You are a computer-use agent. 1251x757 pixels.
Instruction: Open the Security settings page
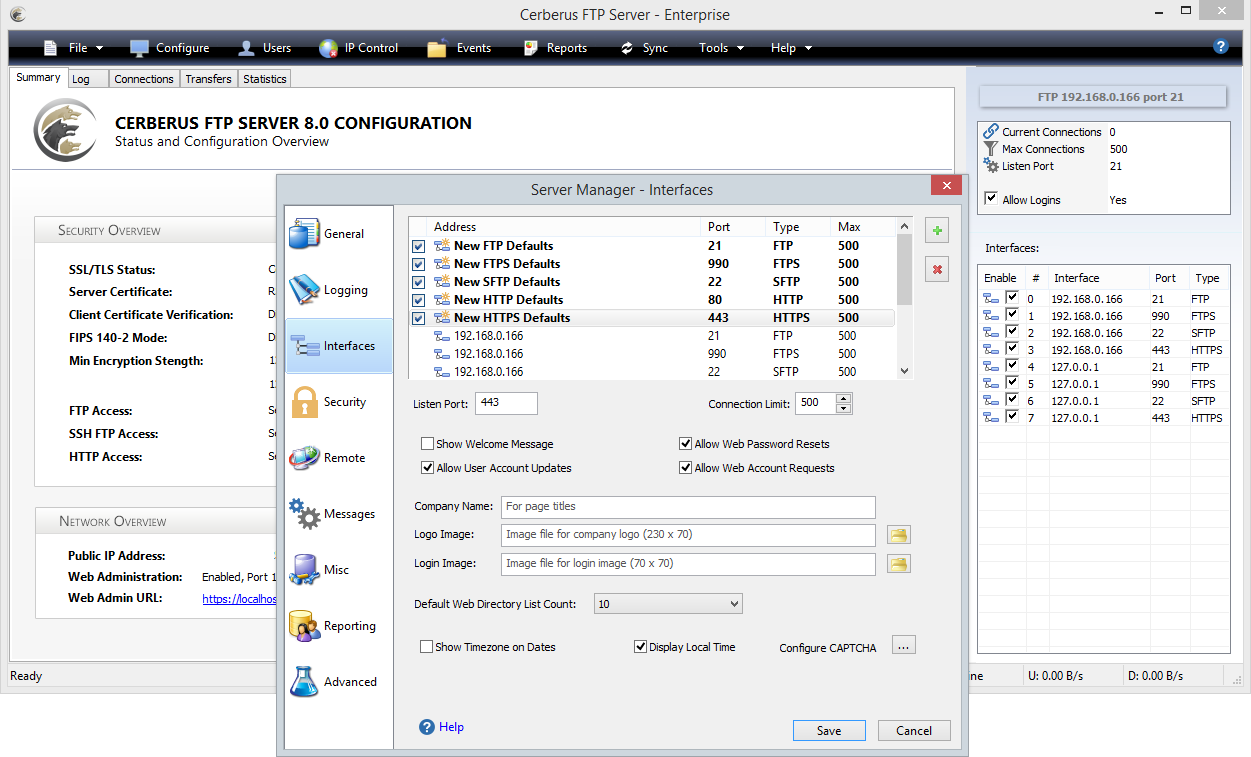click(x=339, y=402)
